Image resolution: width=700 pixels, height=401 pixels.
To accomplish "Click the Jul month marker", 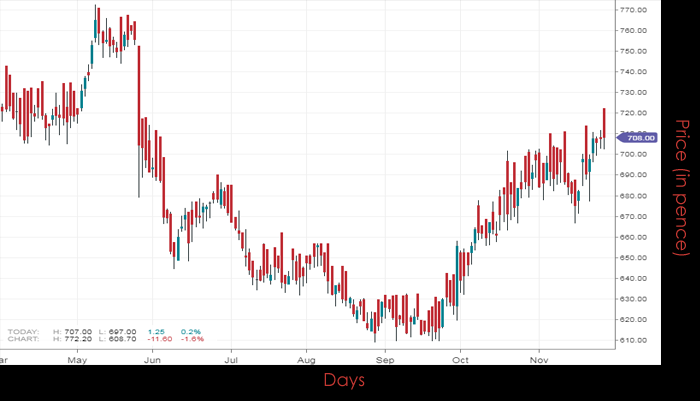I will (x=230, y=357).
